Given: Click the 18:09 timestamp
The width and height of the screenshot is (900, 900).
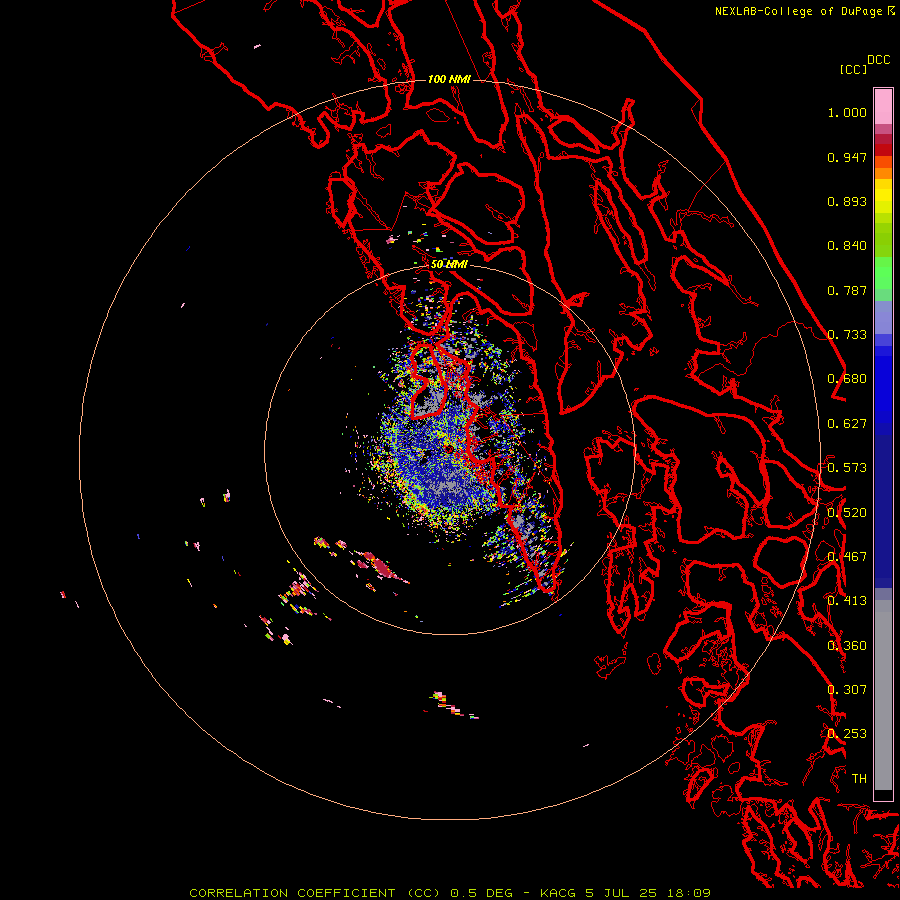Looking at the screenshot, I should point(689,893).
